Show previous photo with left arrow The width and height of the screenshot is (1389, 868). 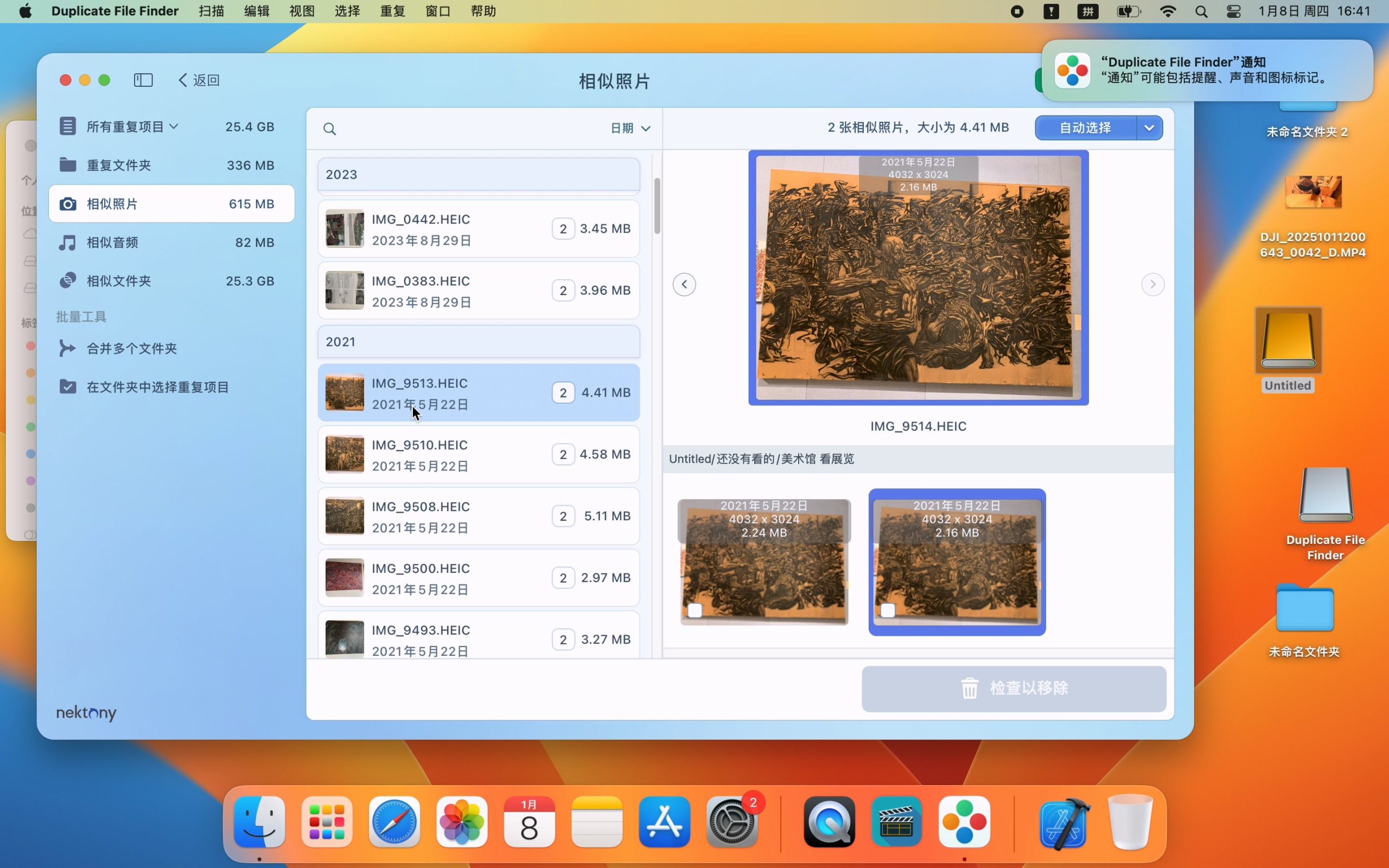click(x=684, y=284)
